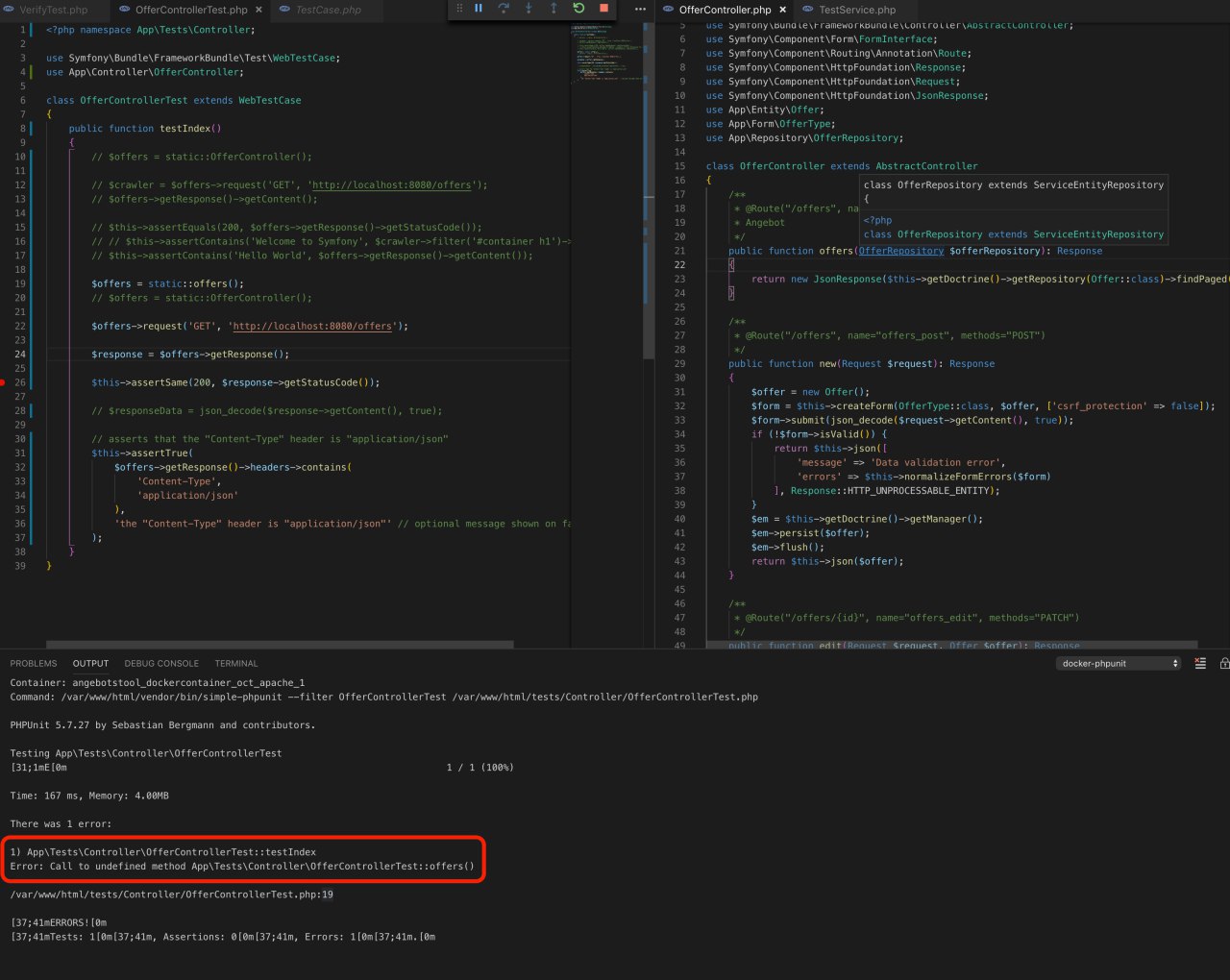Grab the debug toolbar drag handle
Image resolution: width=1230 pixels, height=980 pixels.
[x=458, y=9]
